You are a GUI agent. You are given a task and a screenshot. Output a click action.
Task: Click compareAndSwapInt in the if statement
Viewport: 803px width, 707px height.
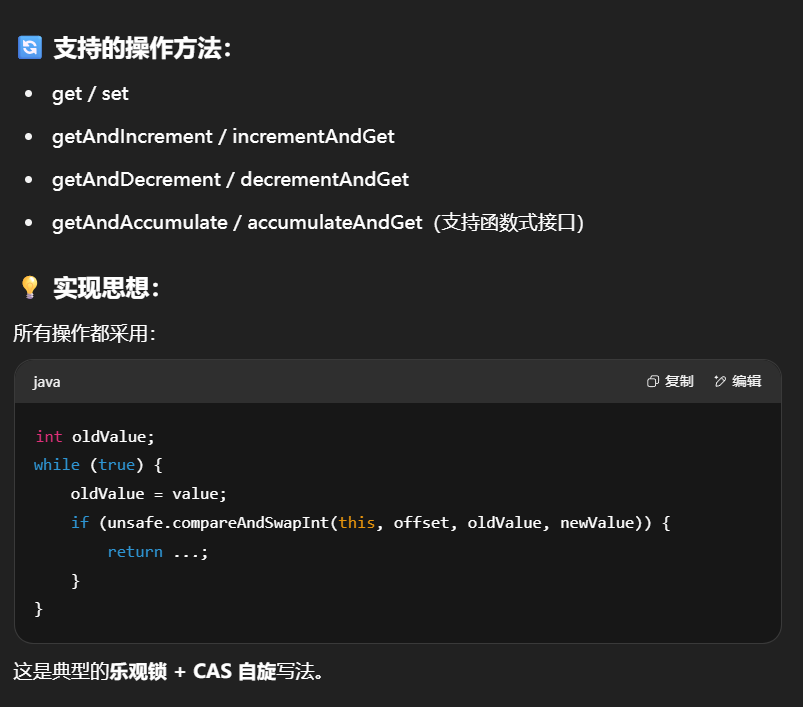point(255,523)
